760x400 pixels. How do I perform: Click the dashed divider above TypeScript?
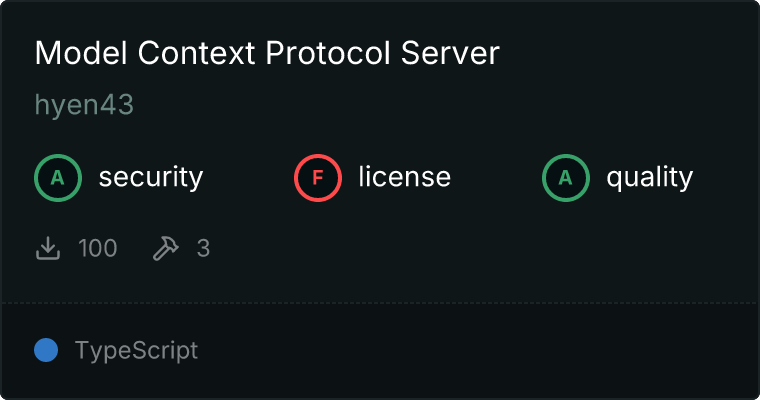[380, 302]
